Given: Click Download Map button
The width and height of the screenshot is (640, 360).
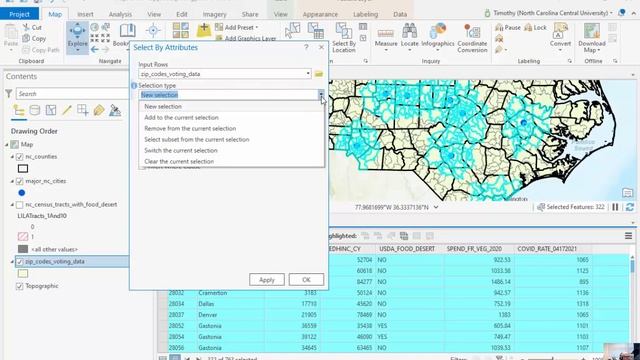Looking at the screenshot, I should click(x=591, y=38).
